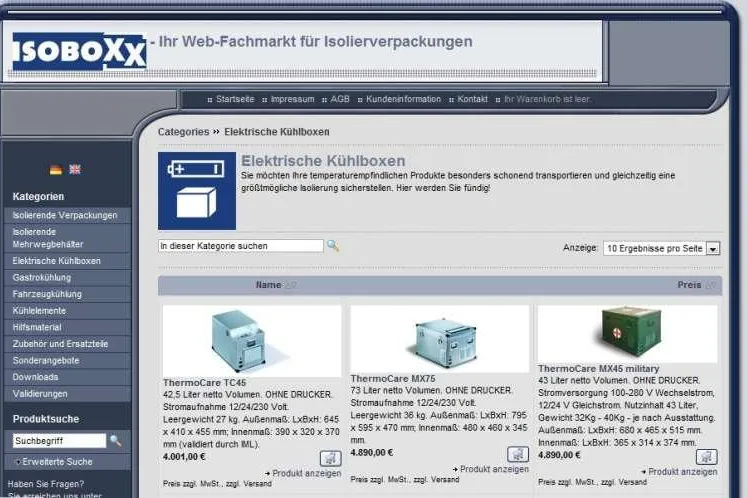Click the ISOBOXX logo
Screen dimensions: 747x498
coord(79,51)
